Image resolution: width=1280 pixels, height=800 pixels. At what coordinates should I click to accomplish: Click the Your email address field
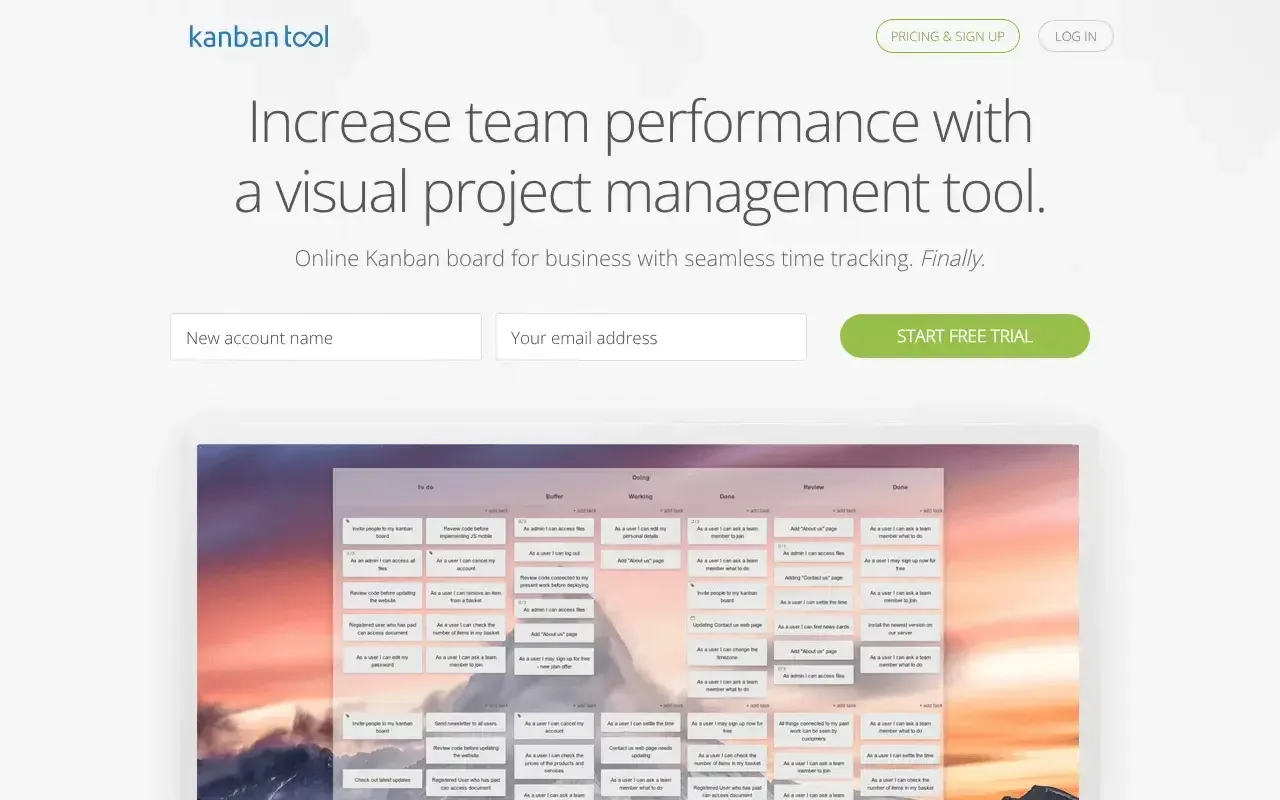click(x=651, y=337)
